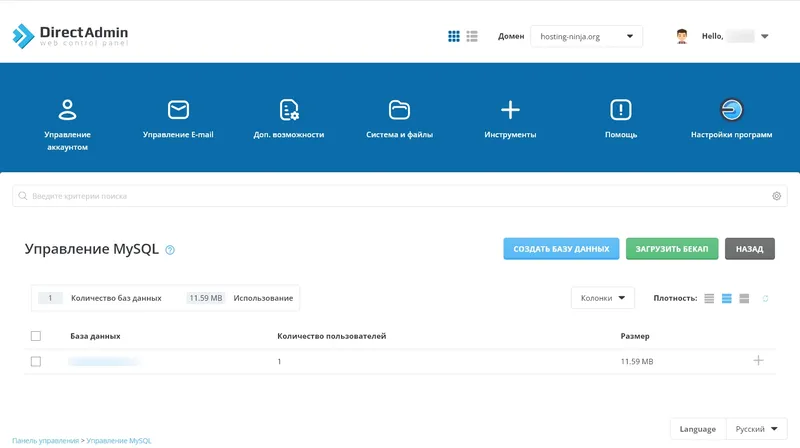Open the Колонки columns dropdown

603,298
